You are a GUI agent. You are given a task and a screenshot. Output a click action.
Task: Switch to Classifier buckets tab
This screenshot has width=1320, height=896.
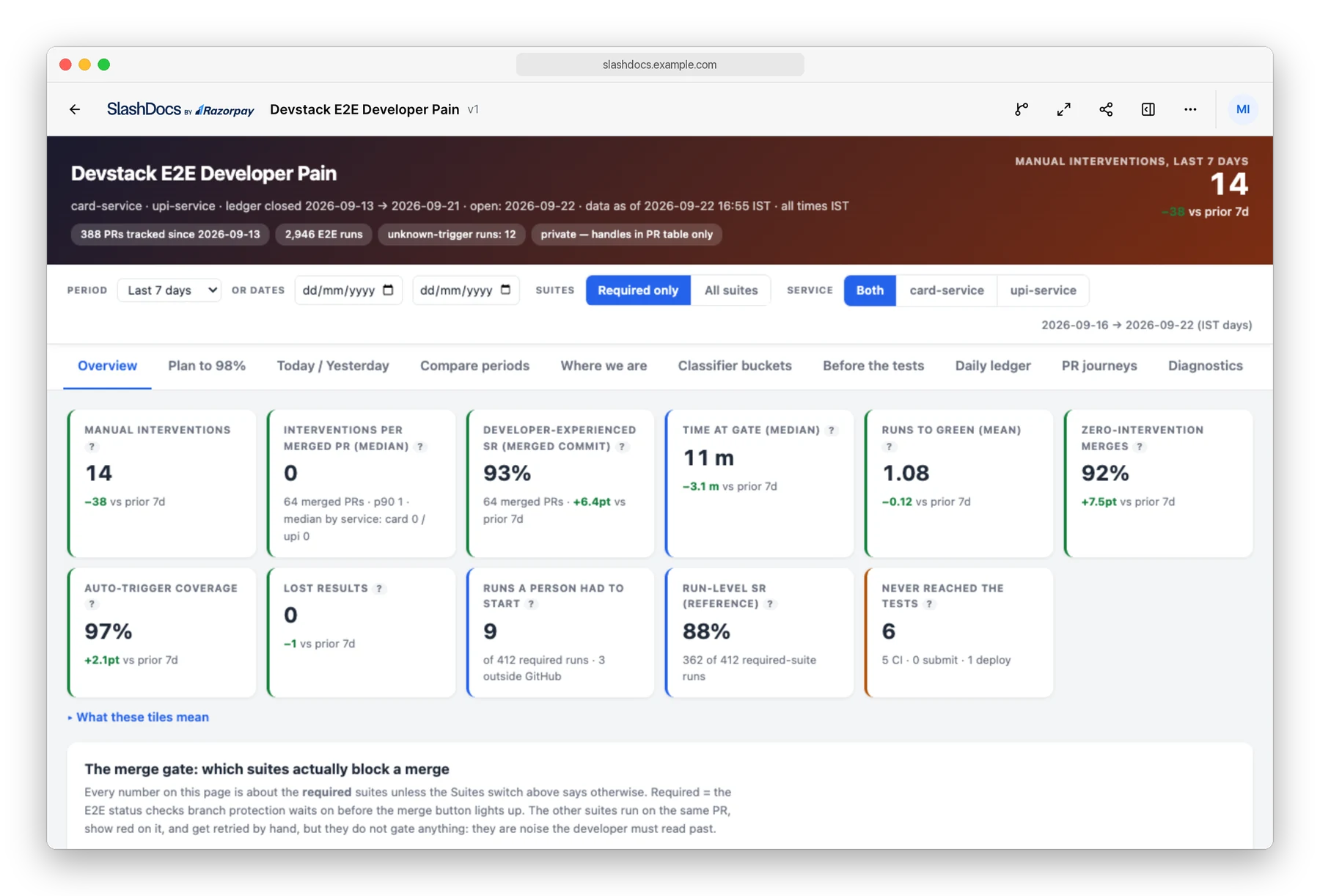coord(735,366)
